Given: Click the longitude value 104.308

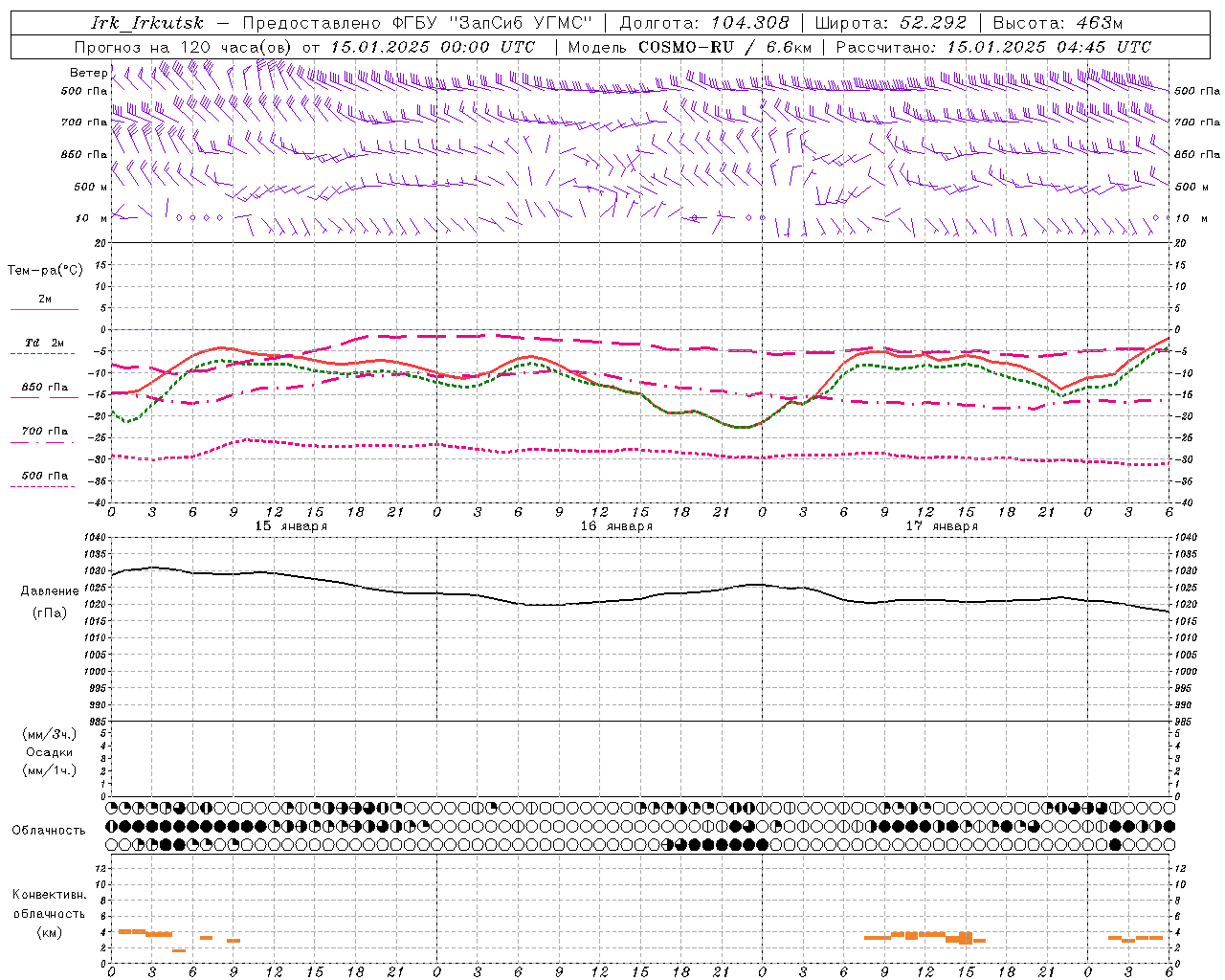Looking at the screenshot, I should click(x=749, y=23).
